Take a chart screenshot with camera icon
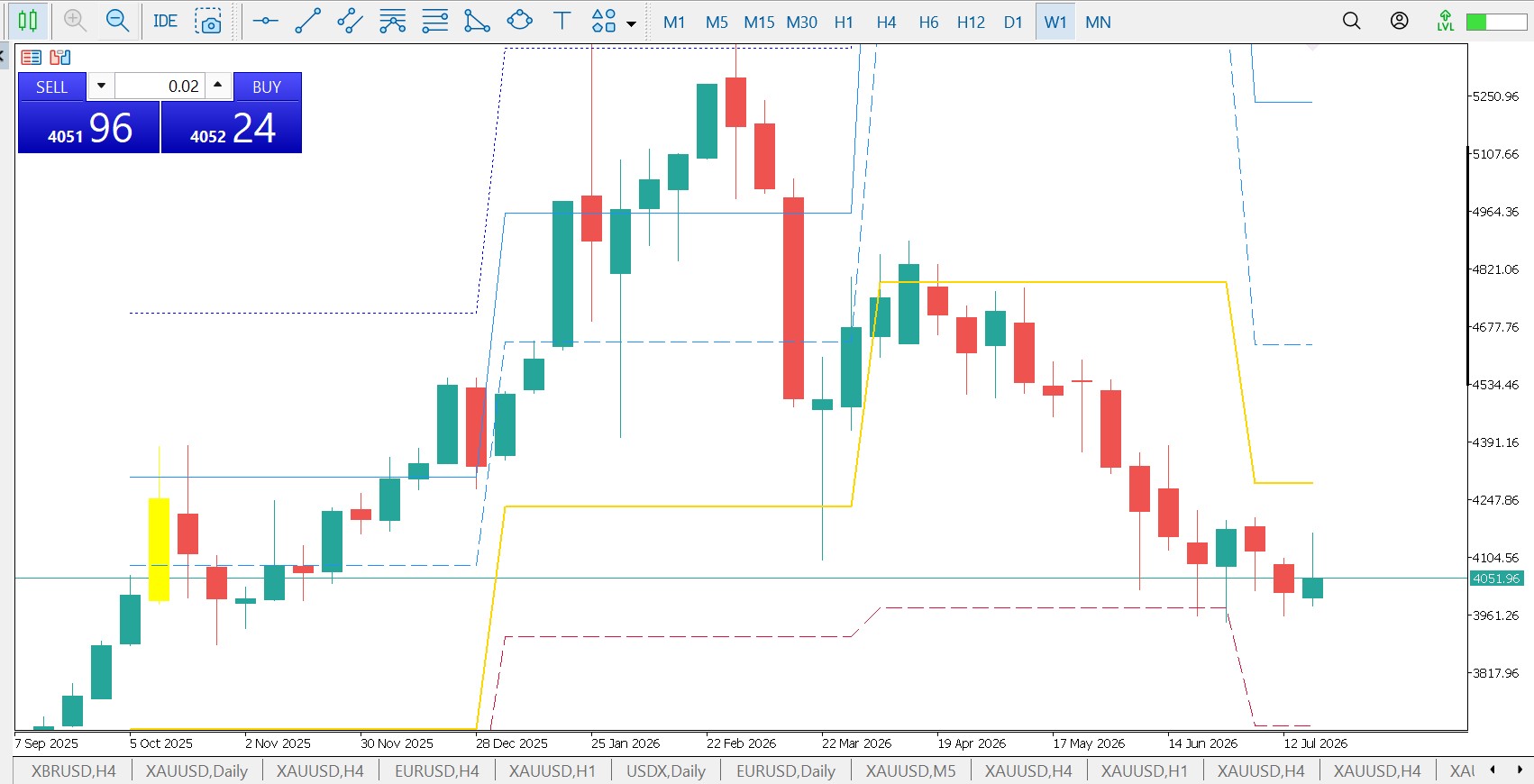1534x784 pixels. pos(208,21)
